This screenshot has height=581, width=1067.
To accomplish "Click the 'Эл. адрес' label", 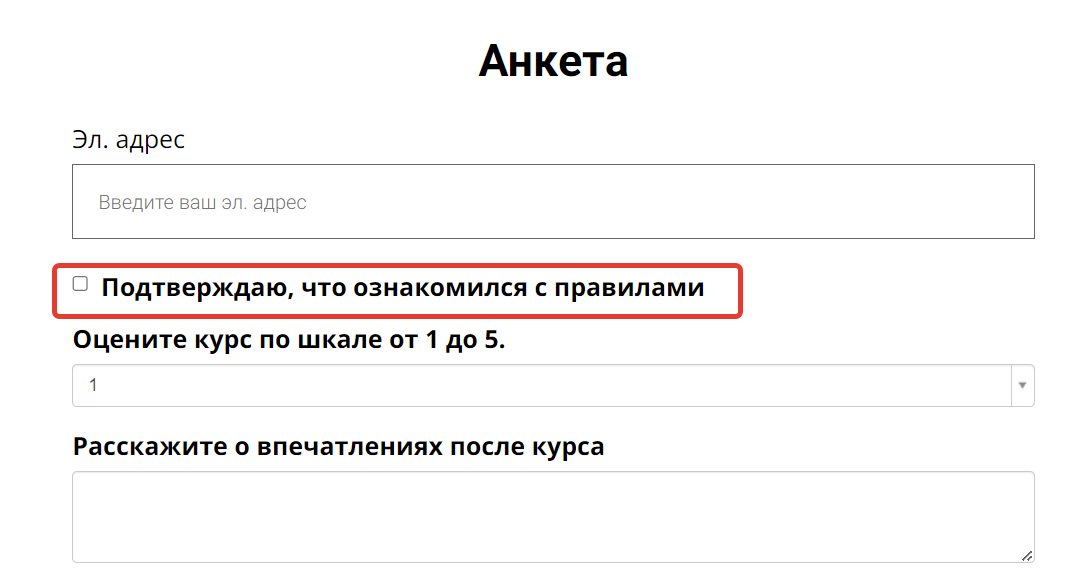I will click(x=129, y=139).
